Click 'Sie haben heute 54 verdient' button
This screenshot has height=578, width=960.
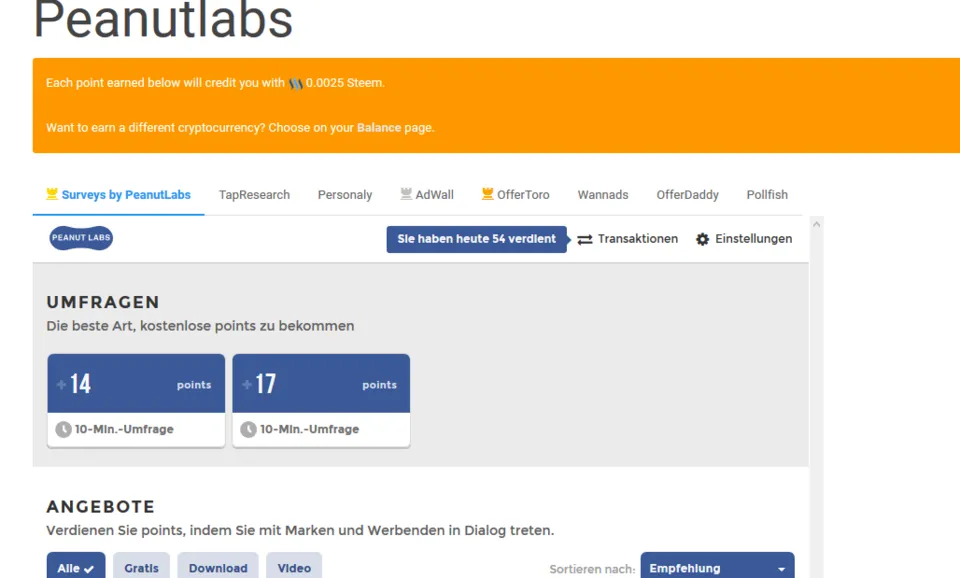tap(476, 239)
